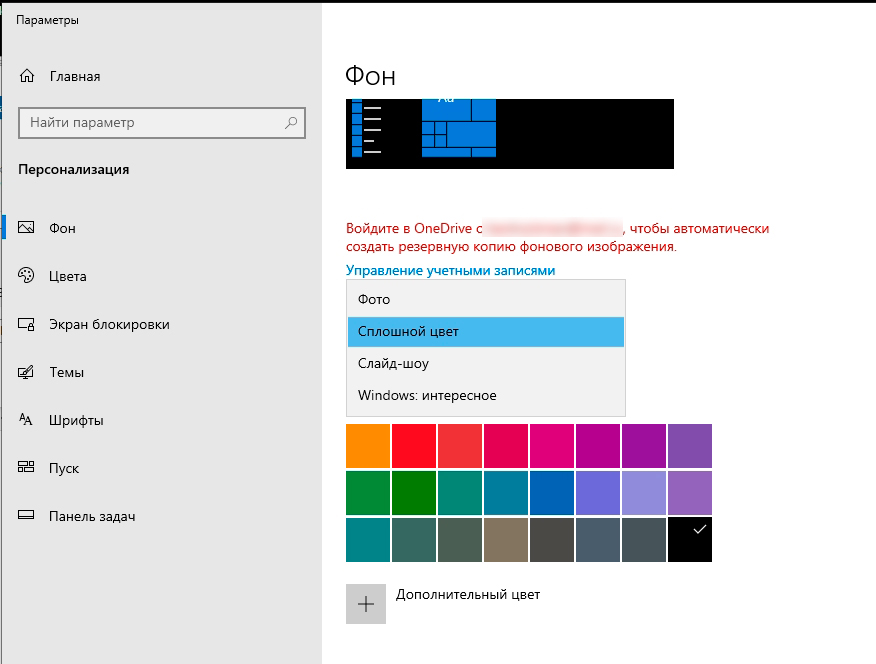Click the Параметры window title
This screenshot has height=664, width=876.
pyautogui.click(x=47, y=20)
